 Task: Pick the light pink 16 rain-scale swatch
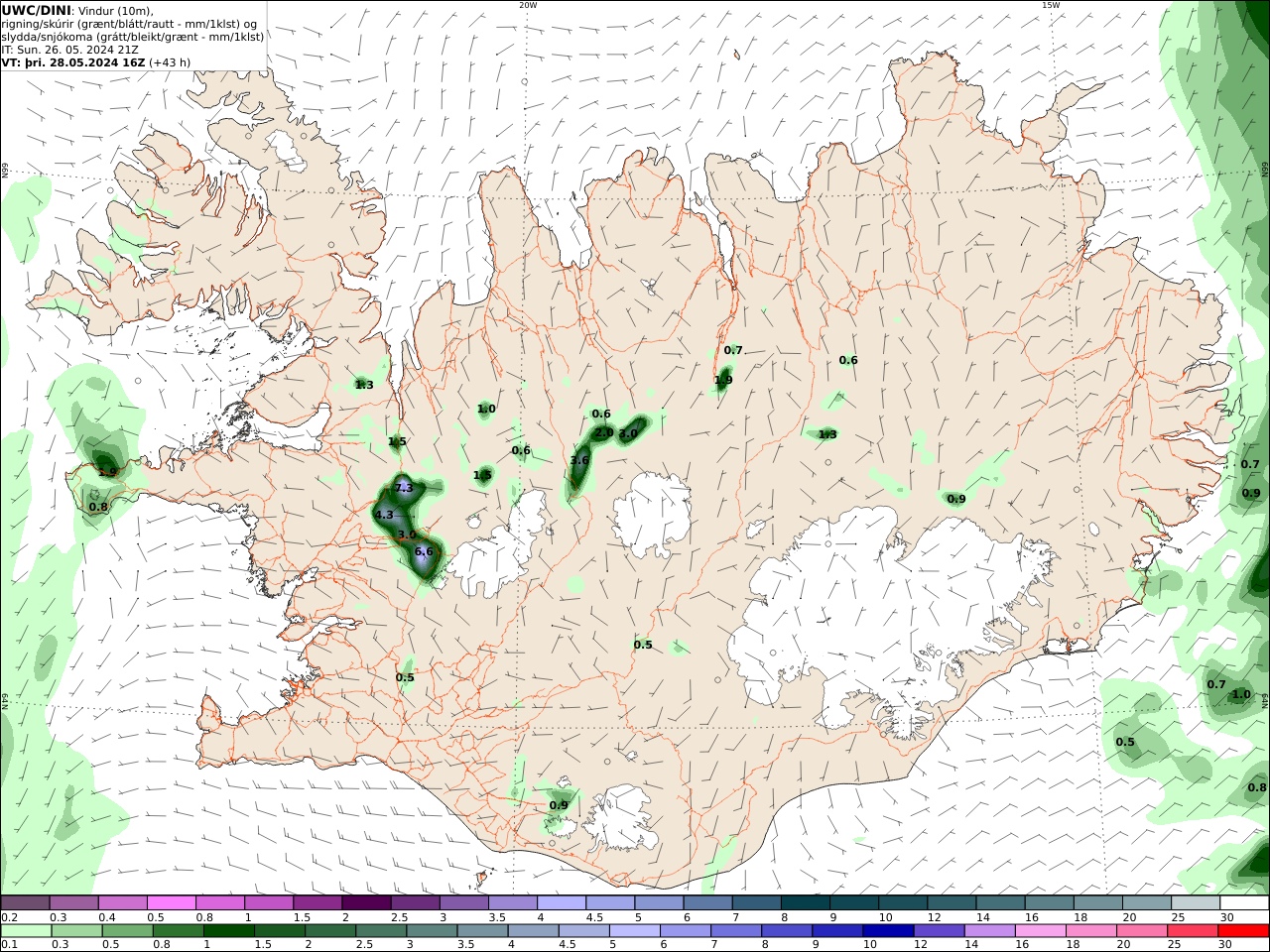point(1040,931)
